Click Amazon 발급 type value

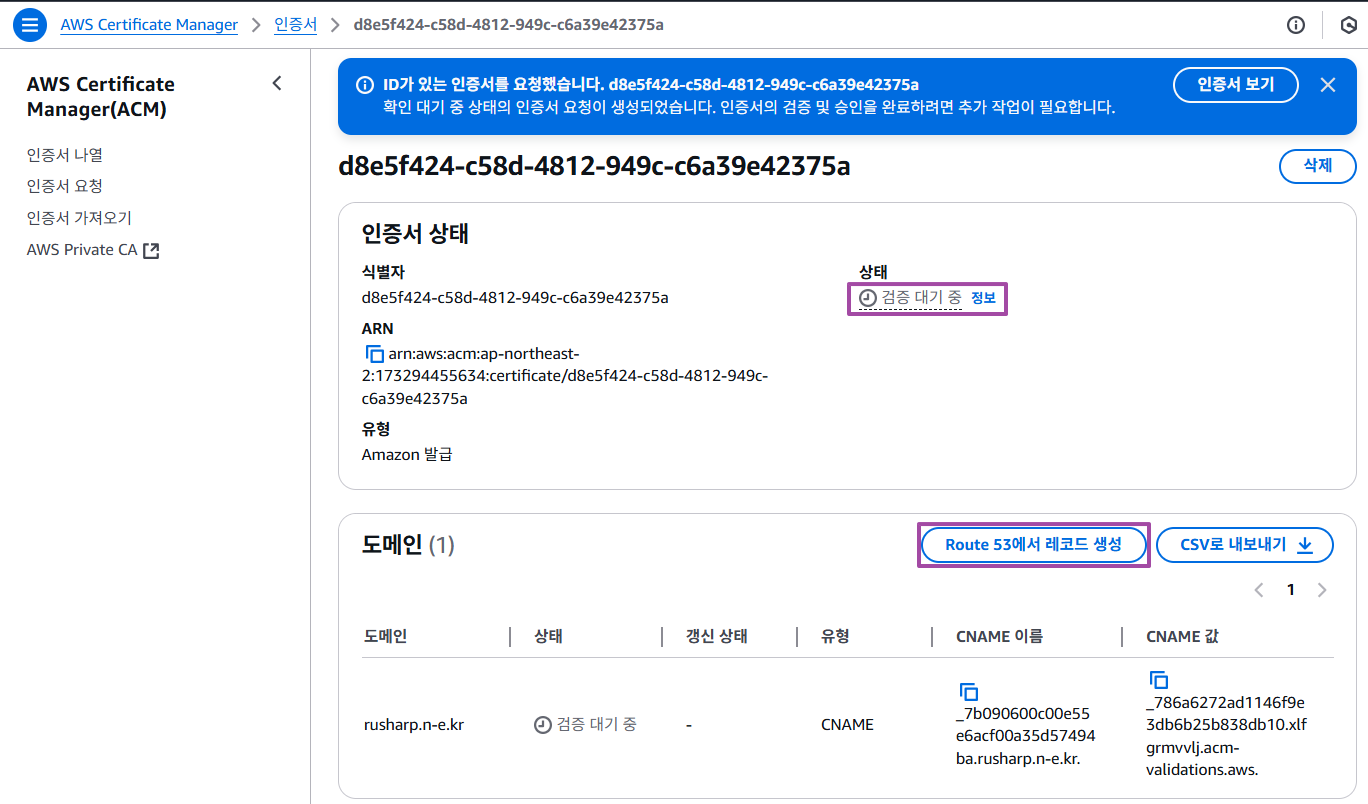pos(407,455)
